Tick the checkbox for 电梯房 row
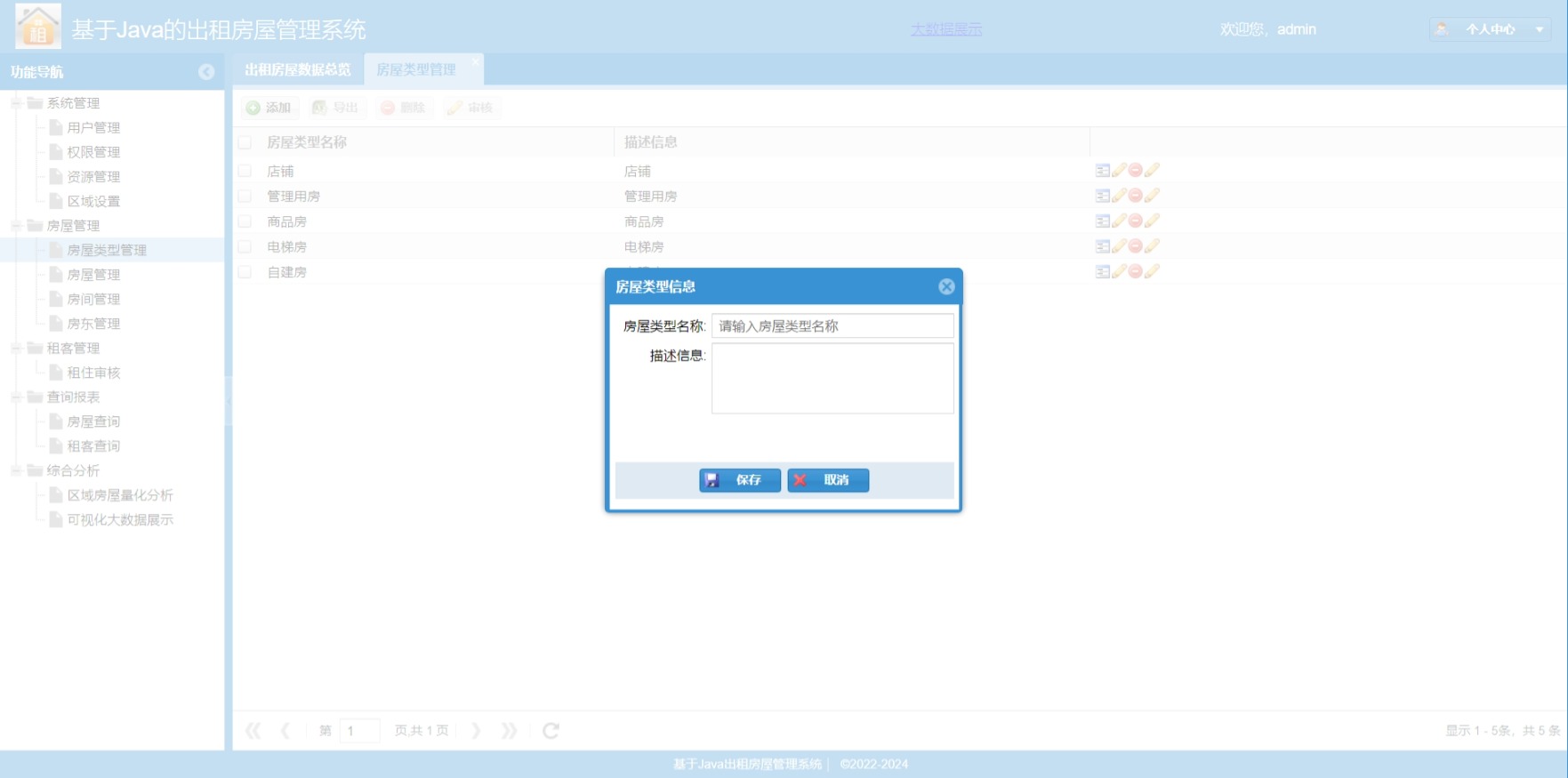The width and height of the screenshot is (1568, 778). click(x=245, y=246)
